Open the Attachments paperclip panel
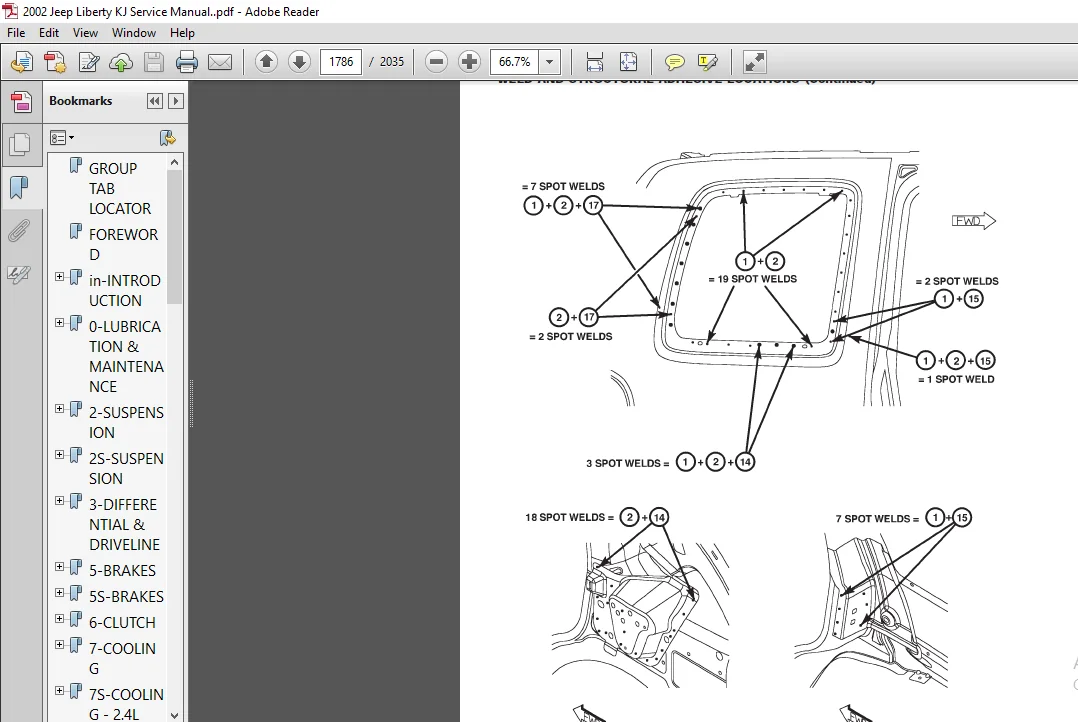Viewport: 1078px width, 722px height. point(19,230)
